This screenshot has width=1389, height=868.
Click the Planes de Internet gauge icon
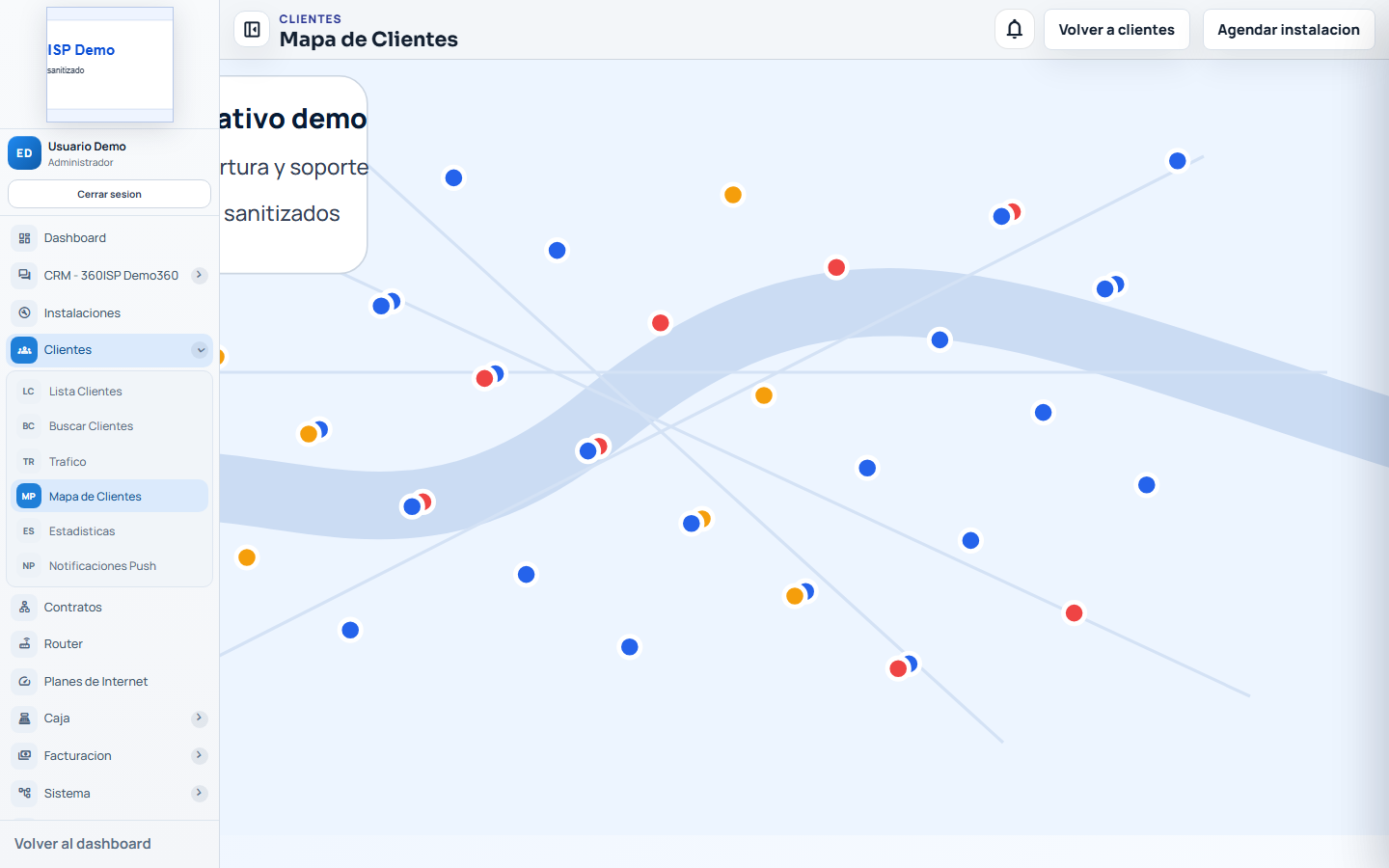(25, 682)
